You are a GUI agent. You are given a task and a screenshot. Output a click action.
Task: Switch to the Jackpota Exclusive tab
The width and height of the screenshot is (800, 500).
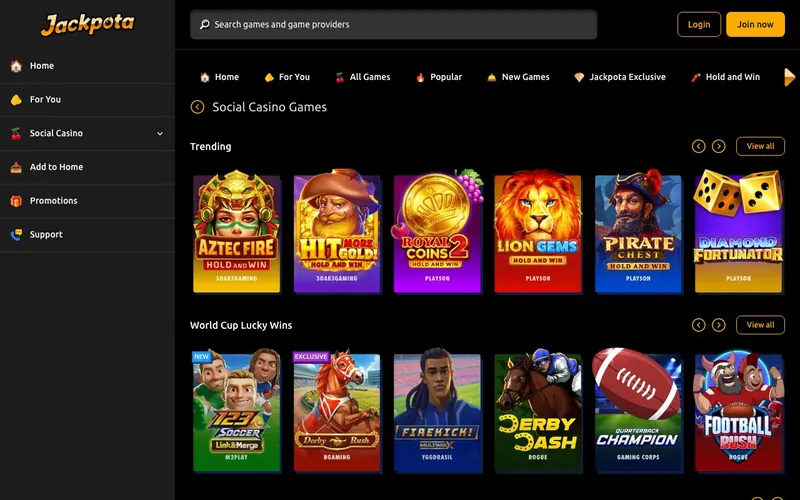620,77
